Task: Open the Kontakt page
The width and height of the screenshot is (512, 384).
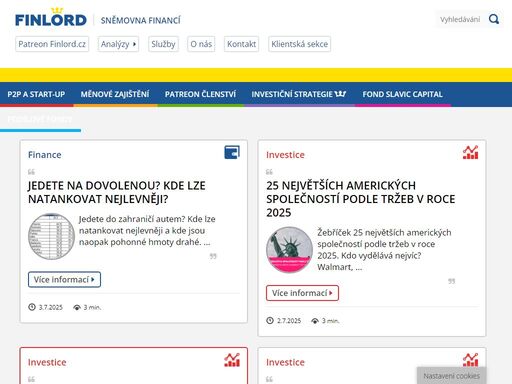Action: pyautogui.click(x=241, y=44)
